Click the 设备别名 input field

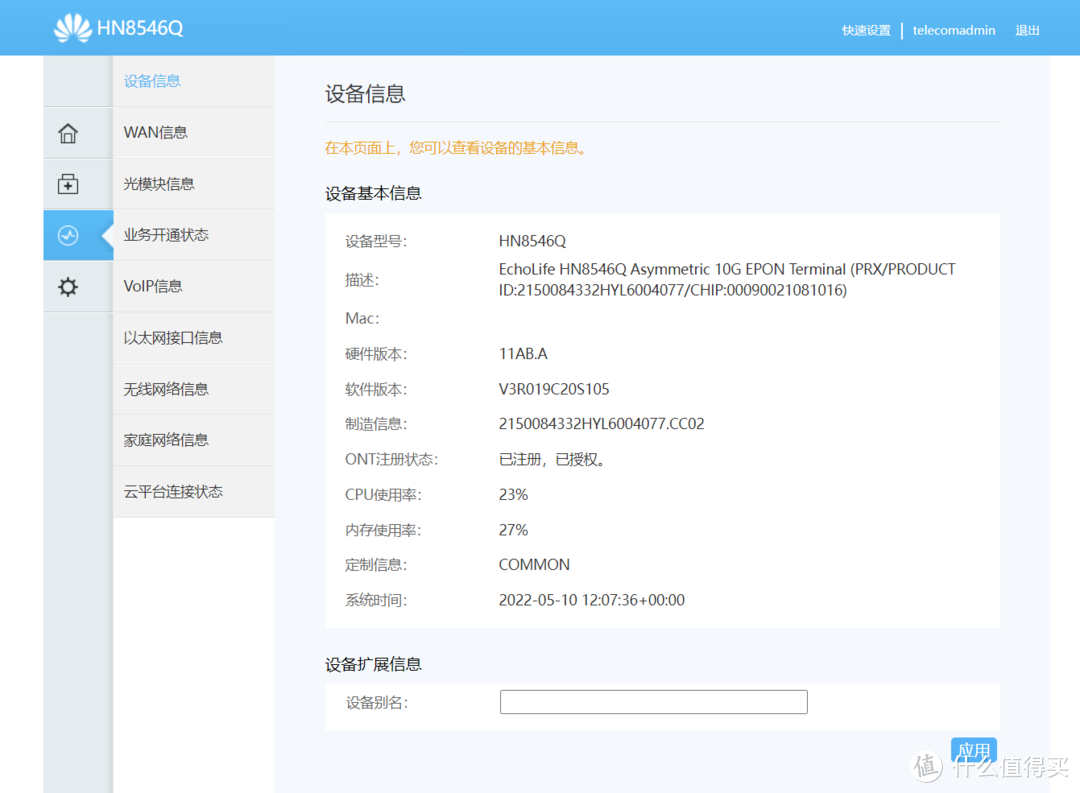(x=653, y=701)
